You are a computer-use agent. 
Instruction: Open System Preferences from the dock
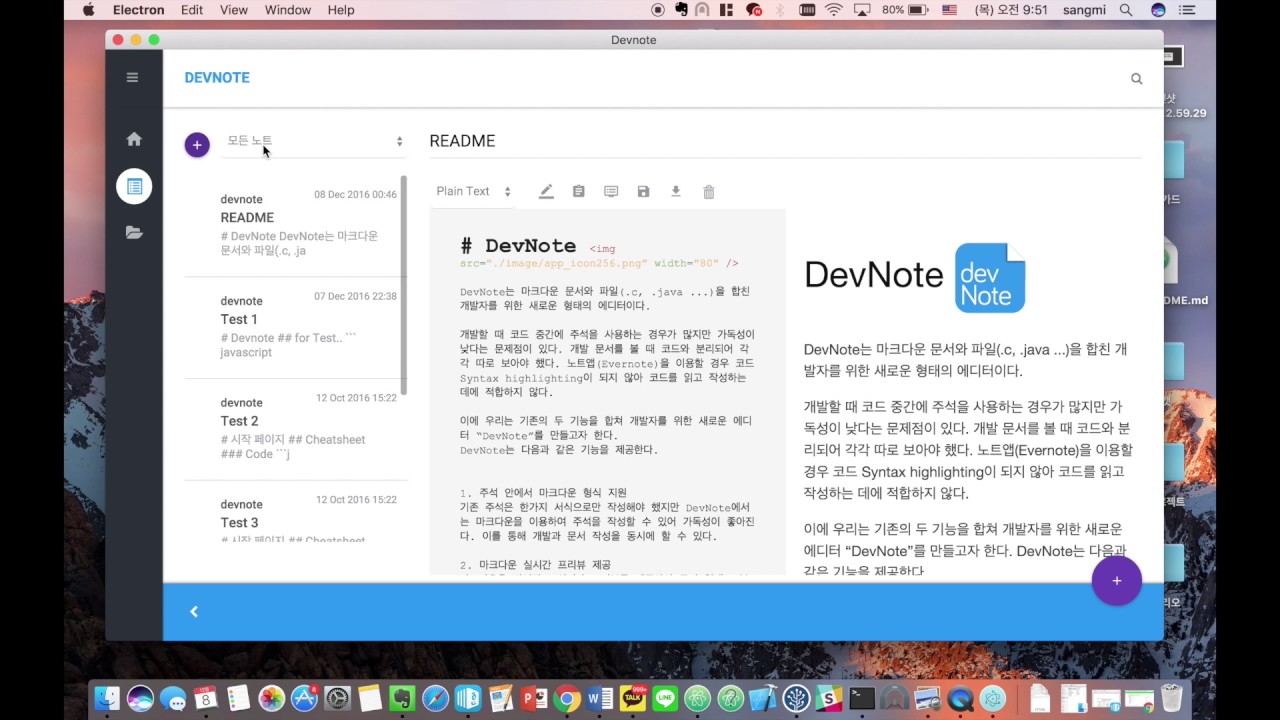(x=337, y=698)
